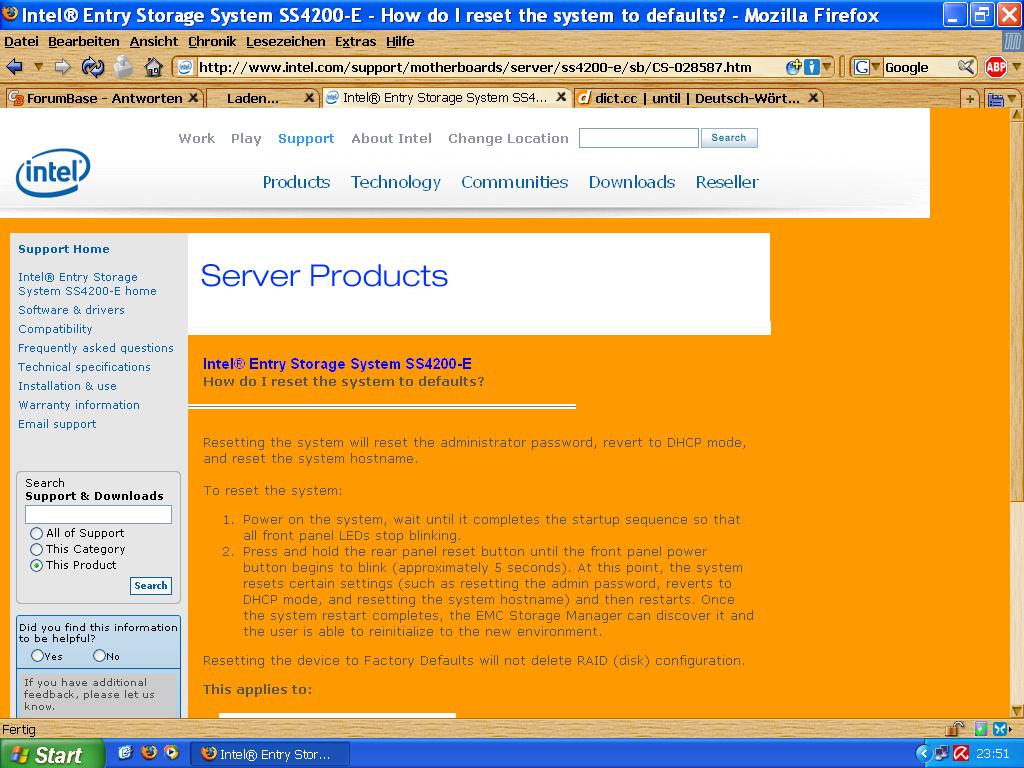Open the Ansicht menu
Viewport: 1024px width, 768px height.
153,42
